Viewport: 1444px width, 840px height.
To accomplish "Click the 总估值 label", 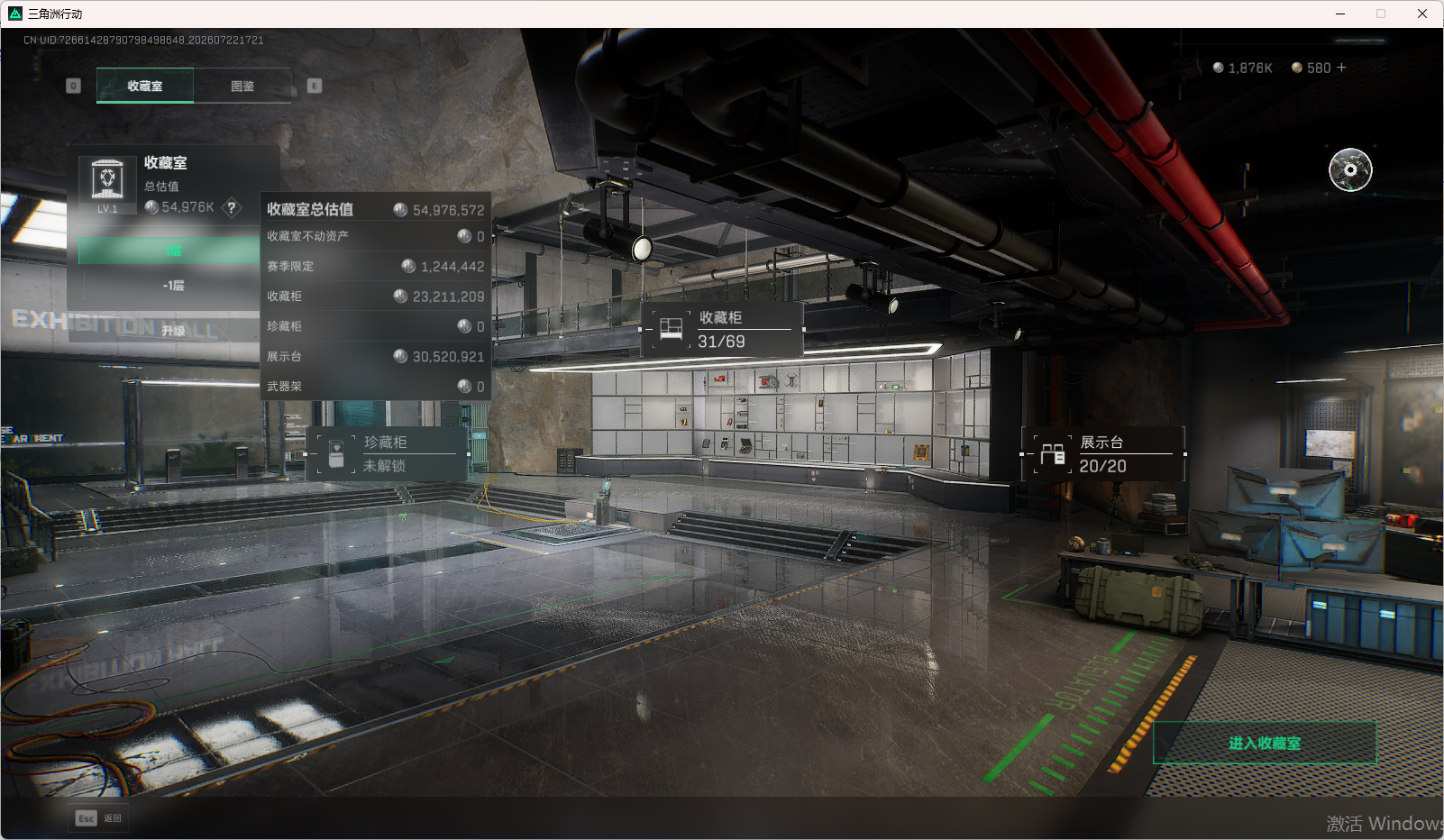I will [161, 187].
